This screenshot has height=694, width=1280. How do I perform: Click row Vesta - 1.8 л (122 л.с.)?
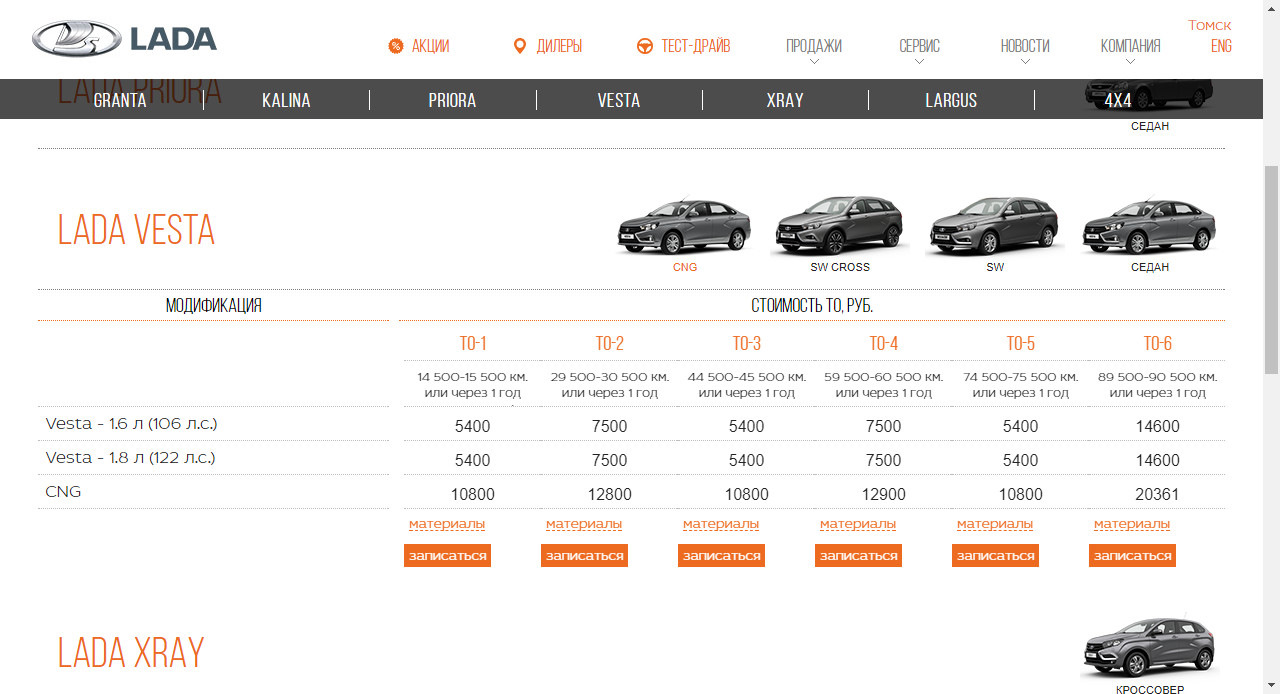[631, 458]
